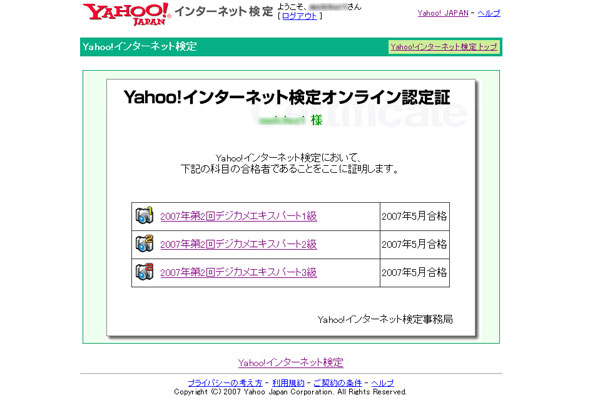Viewport: 600px width, 400px height.
Task: Open 2007年第2回デジカメエキスパート2級 link
Action: pyautogui.click(x=238, y=244)
